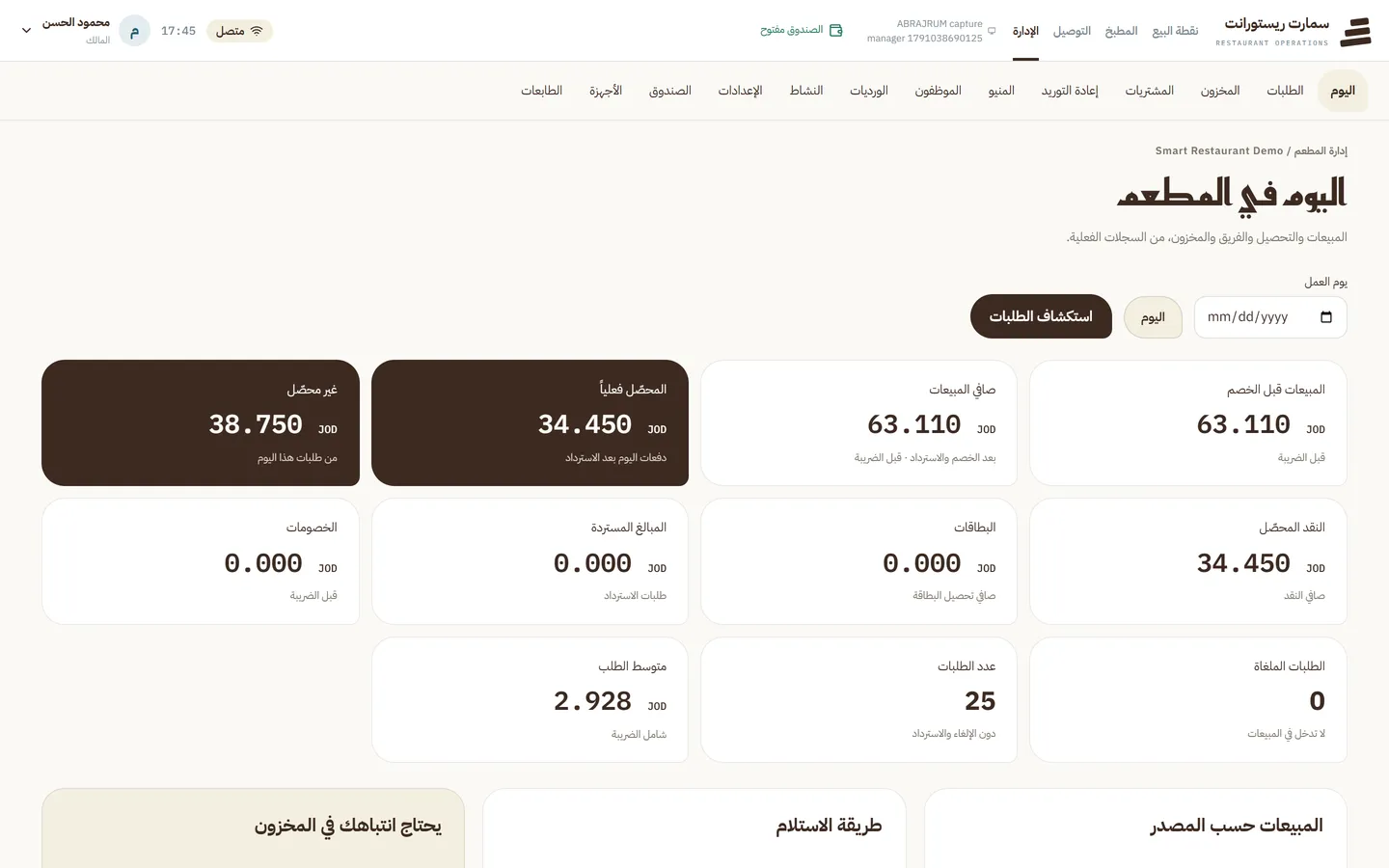Switch to the الصندوق tab
The image size is (1389, 868).
(x=670, y=91)
